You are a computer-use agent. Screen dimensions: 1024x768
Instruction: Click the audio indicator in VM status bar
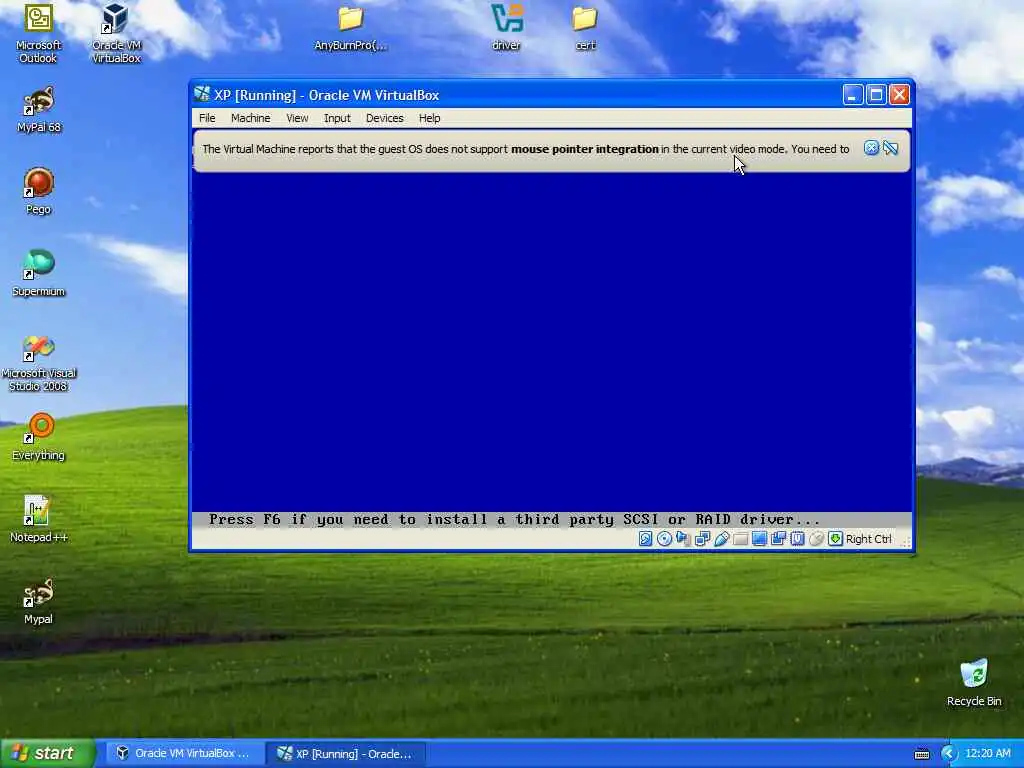coord(683,539)
